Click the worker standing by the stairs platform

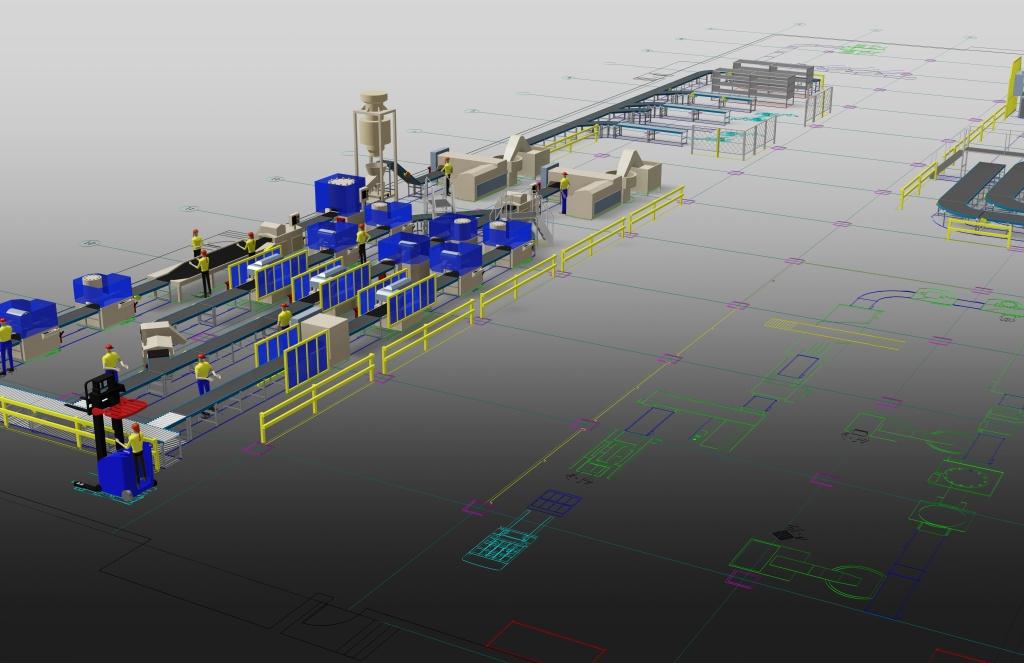[564, 191]
